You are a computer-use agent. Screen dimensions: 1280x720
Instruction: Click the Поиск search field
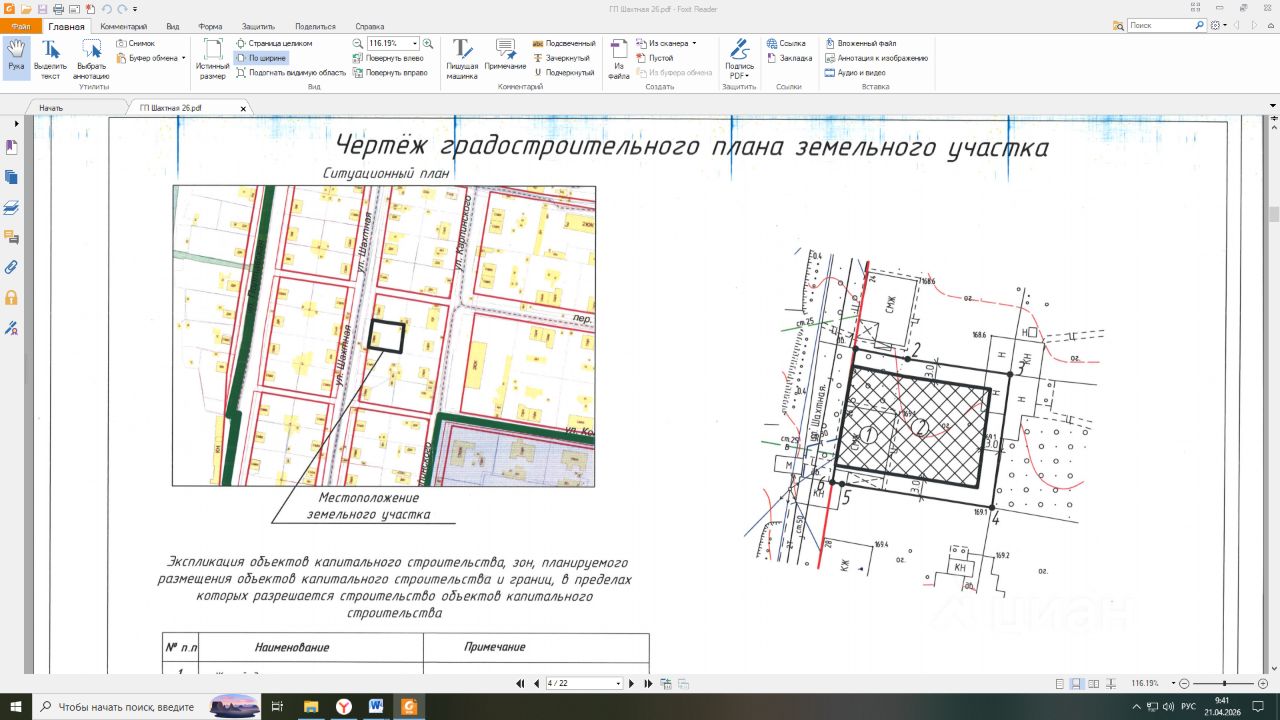coord(1160,26)
